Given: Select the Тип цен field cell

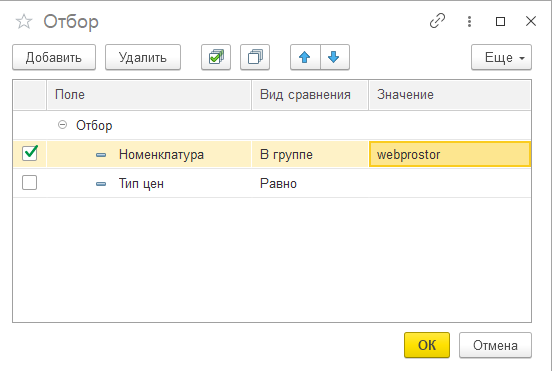Looking at the screenshot, I should pos(149,183).
